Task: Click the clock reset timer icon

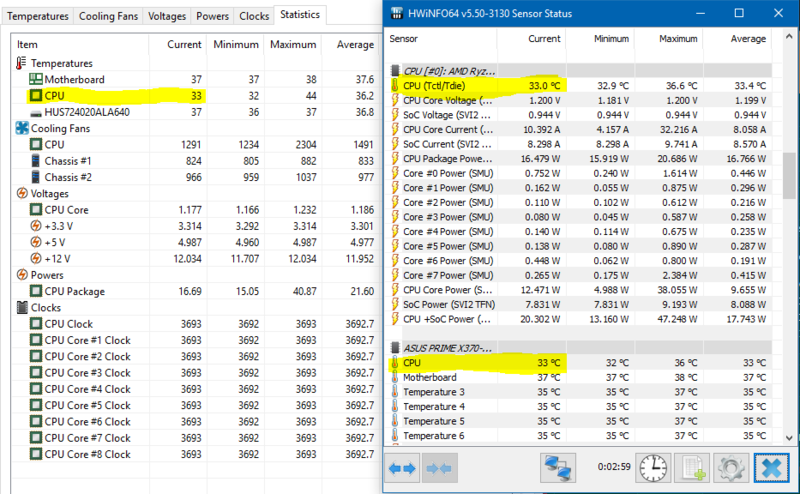Action: coord(653,468)
